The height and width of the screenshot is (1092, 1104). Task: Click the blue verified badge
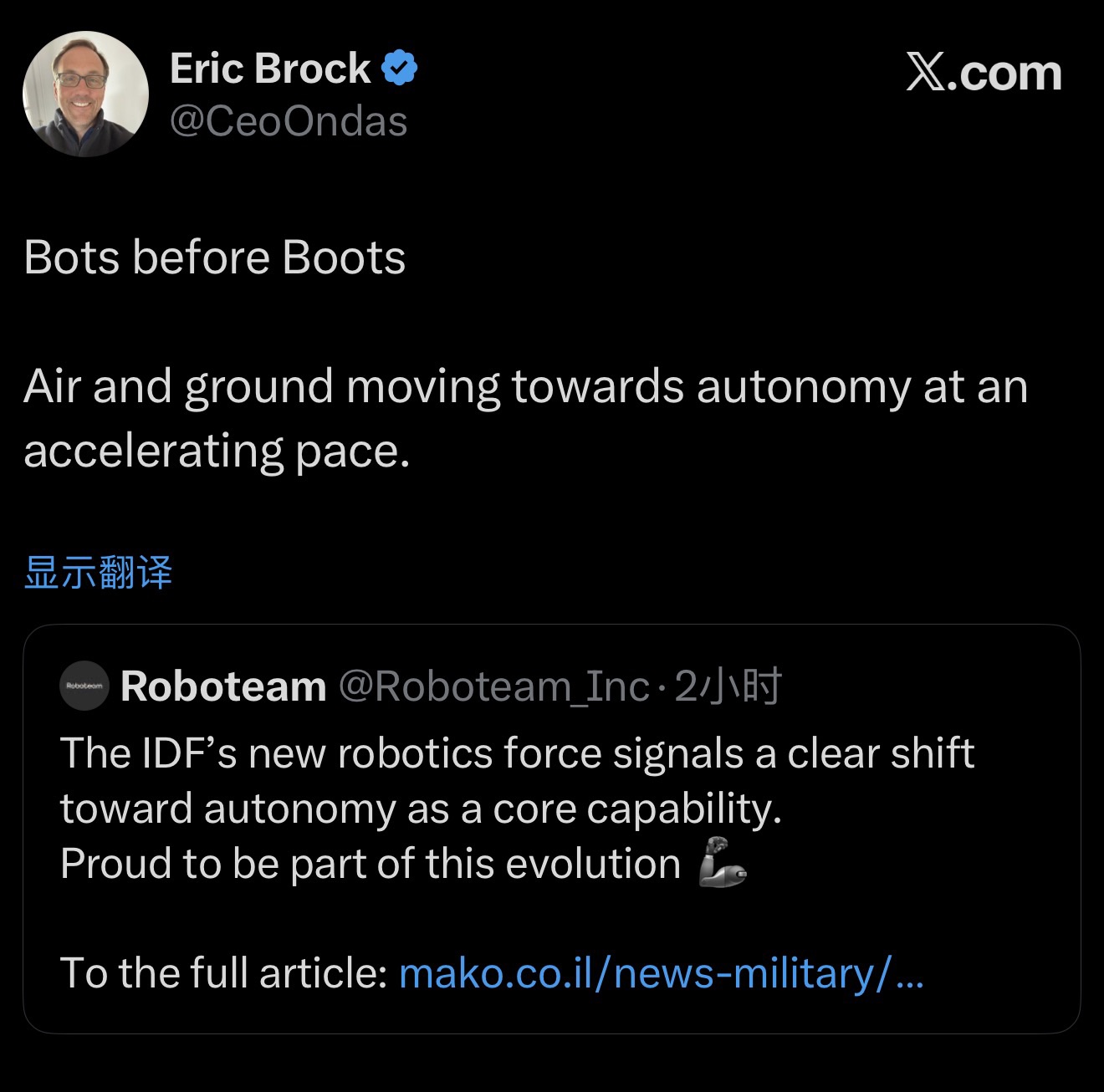tap(400, 68)
